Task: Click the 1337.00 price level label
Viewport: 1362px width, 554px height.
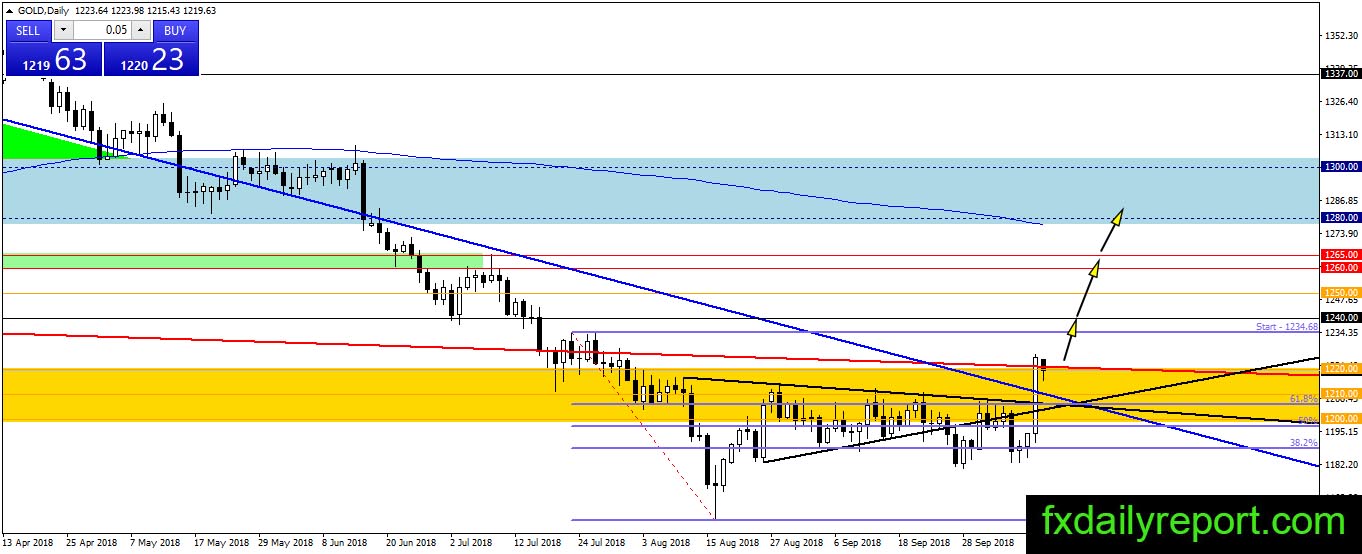Action: pos(1340,74)
